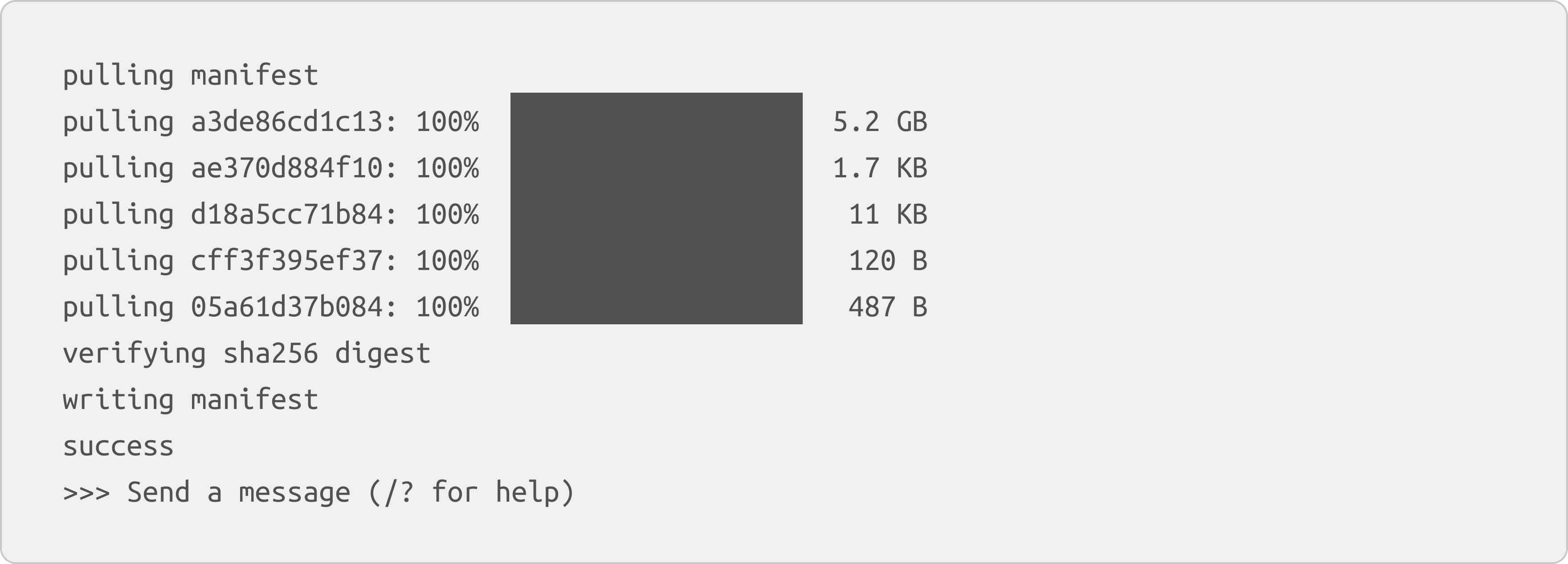This screenshot has height=564, width=1568.
Task: Click the 05a61d37b084 hash text
Action: coord(286,307)
